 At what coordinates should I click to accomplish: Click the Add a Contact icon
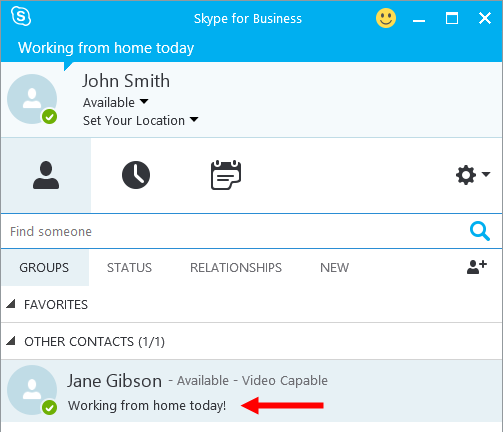click(477, 267)
